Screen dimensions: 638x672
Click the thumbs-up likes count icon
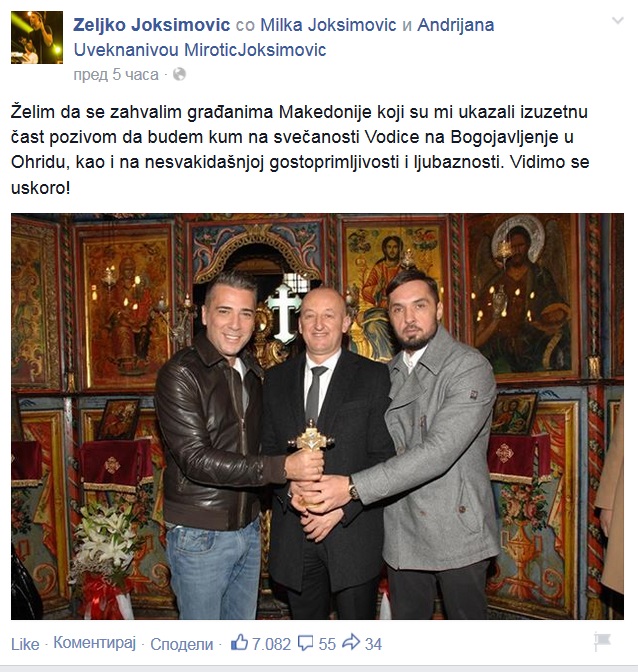coord(240,642)
